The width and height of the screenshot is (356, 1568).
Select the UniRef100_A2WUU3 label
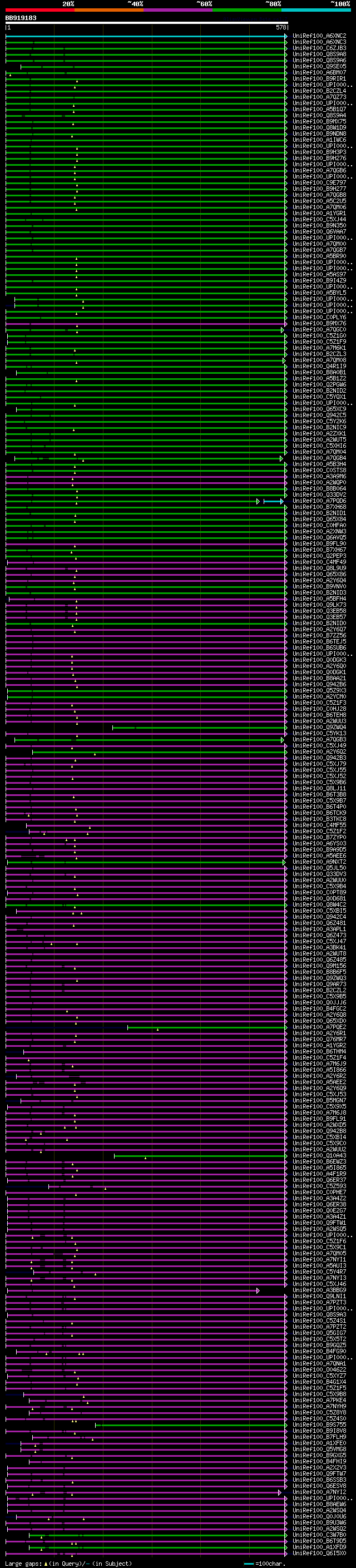(x=319, y=721)
